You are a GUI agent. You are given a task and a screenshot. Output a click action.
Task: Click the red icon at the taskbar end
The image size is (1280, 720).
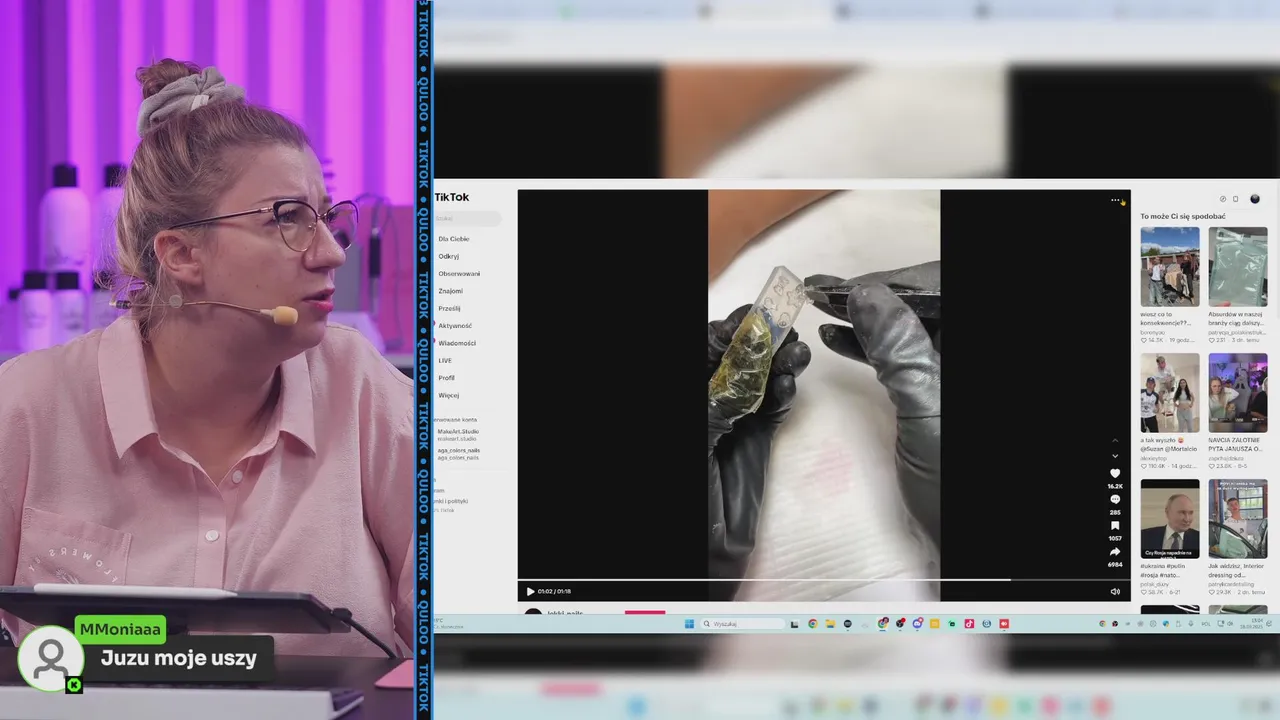click(x=1004, y=624)
